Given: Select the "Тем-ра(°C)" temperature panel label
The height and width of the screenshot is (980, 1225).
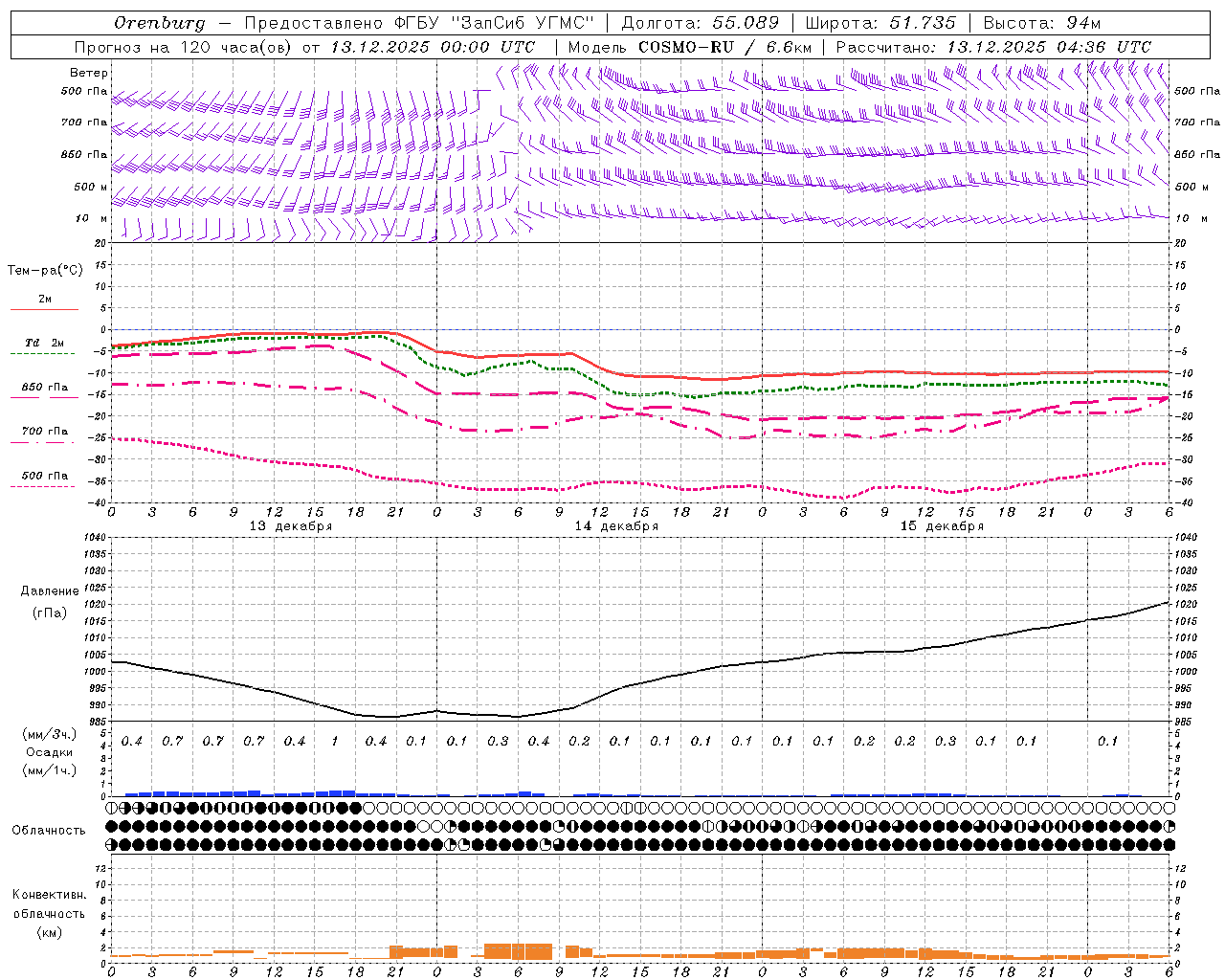Looking at the screenshot, I should coord(45,271).
